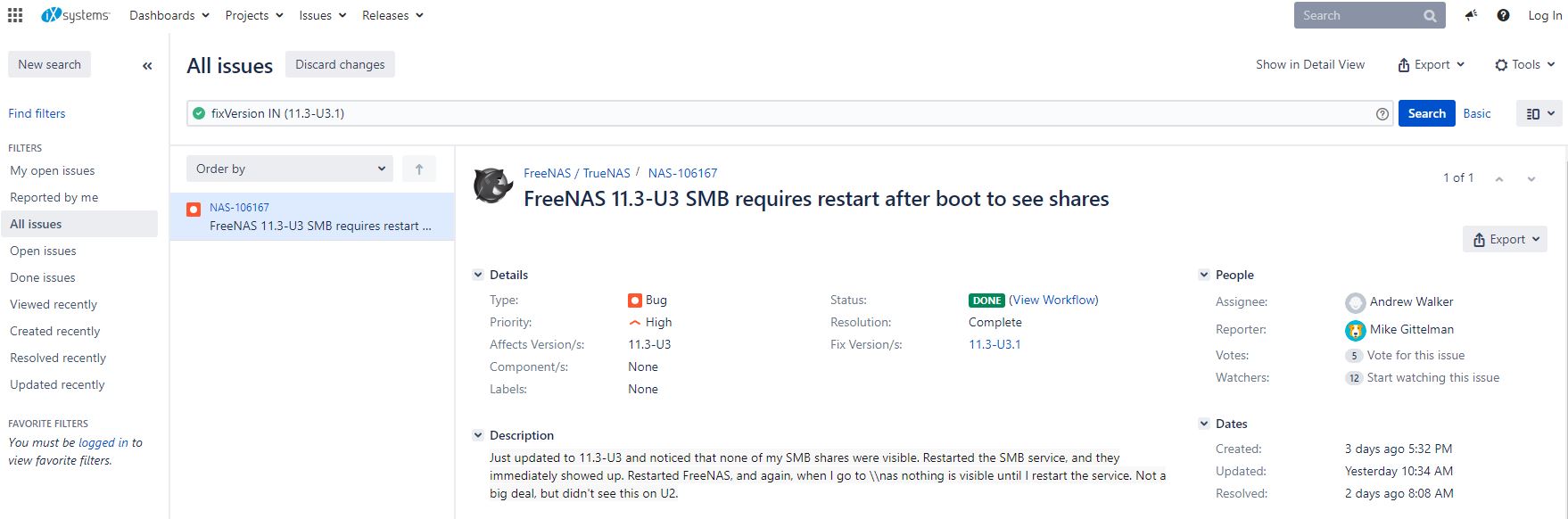Open the layout view switcher dropdown
The image size is (1568, 519).
click(x=1539, y=113)
